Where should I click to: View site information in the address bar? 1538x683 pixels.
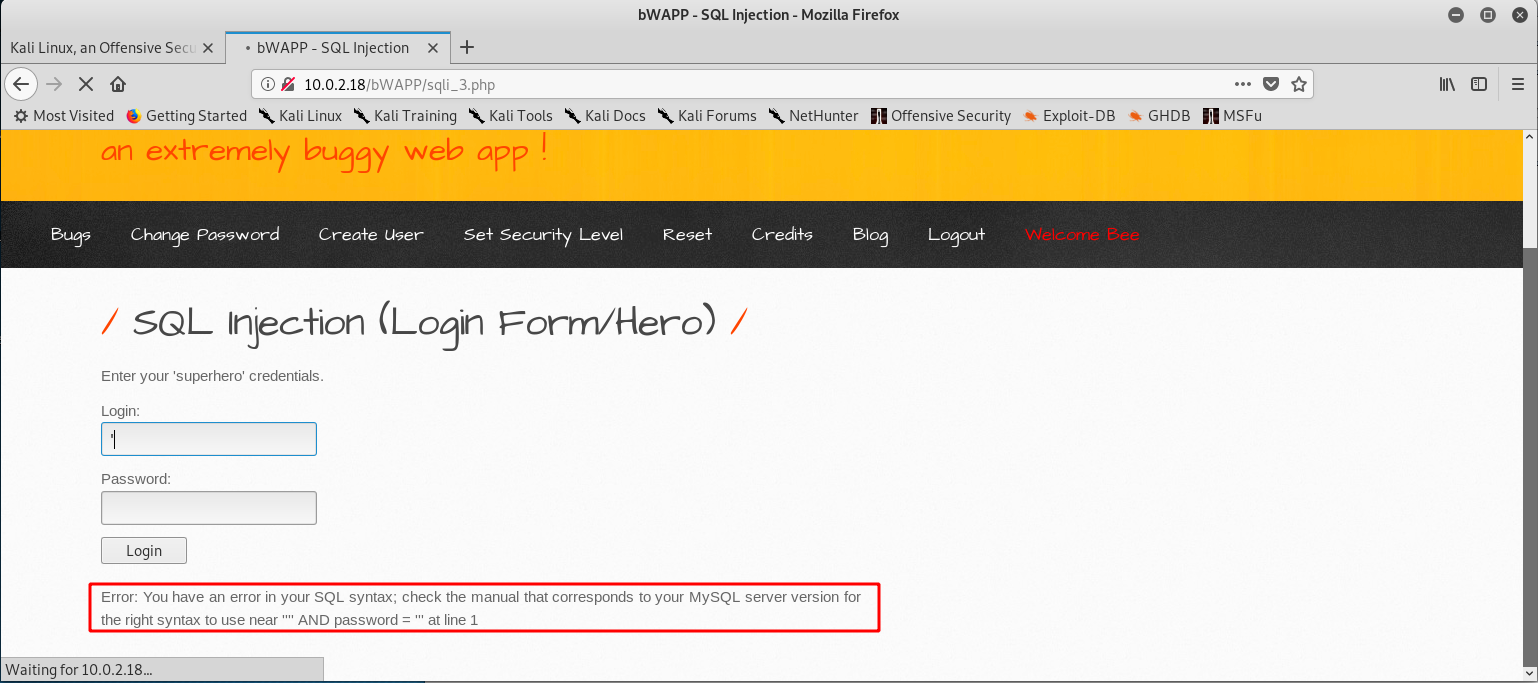tap(266, 84)
